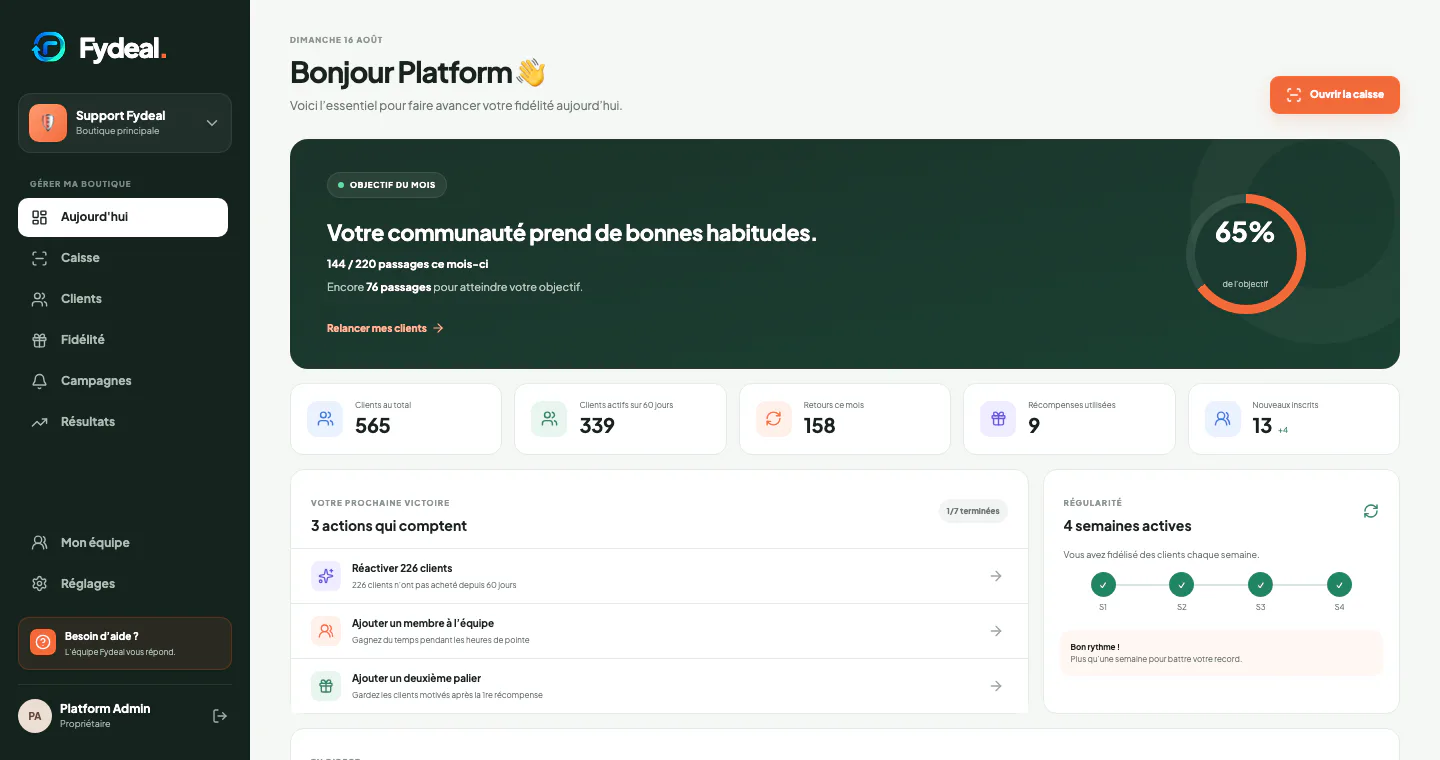Click the 4 semaines actives heading
Image resolution: width=1440 pixels, height=760 pixels.
1128,526
